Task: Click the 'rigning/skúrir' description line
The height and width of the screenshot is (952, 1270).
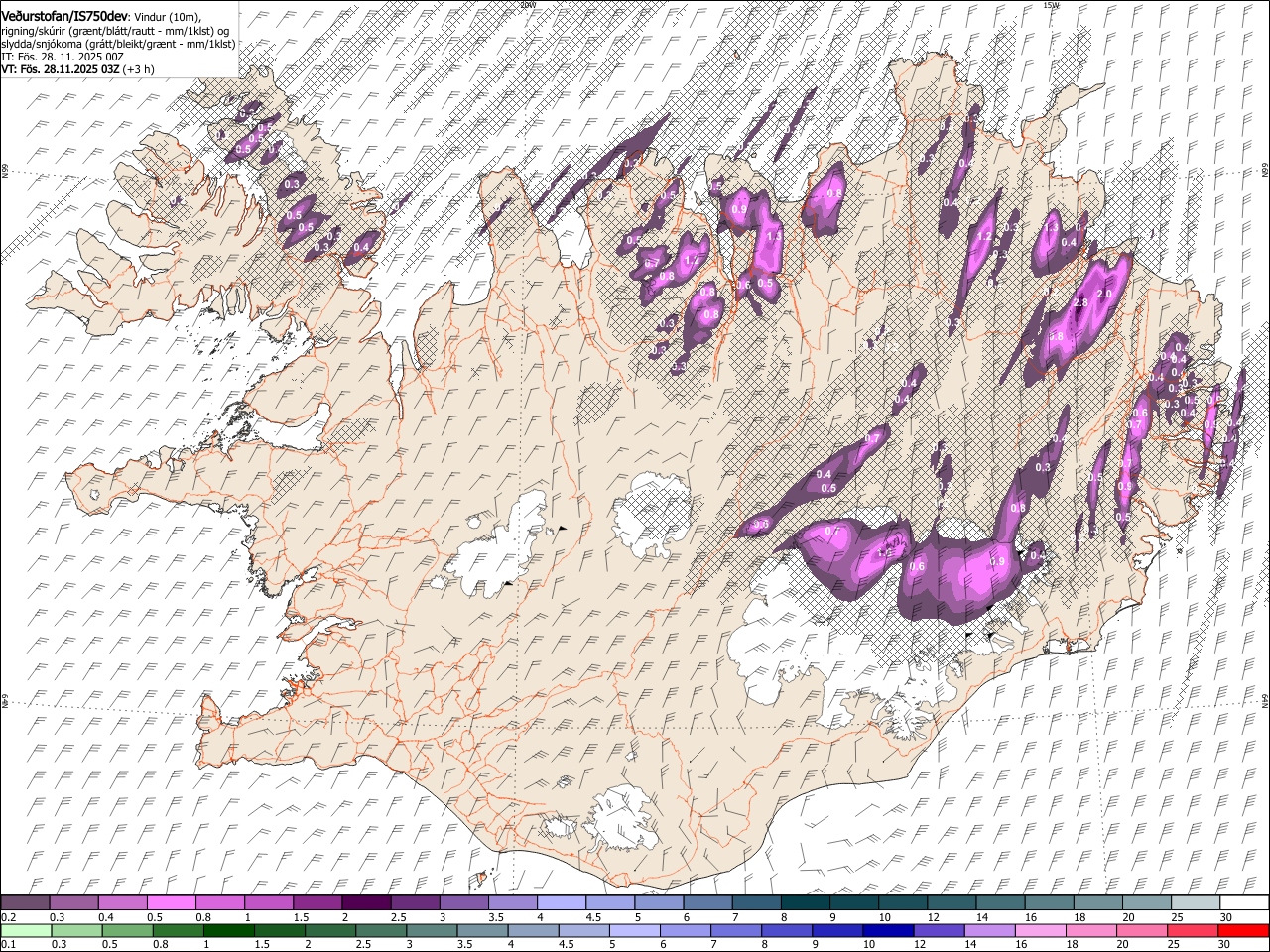Action: (115, 30)
